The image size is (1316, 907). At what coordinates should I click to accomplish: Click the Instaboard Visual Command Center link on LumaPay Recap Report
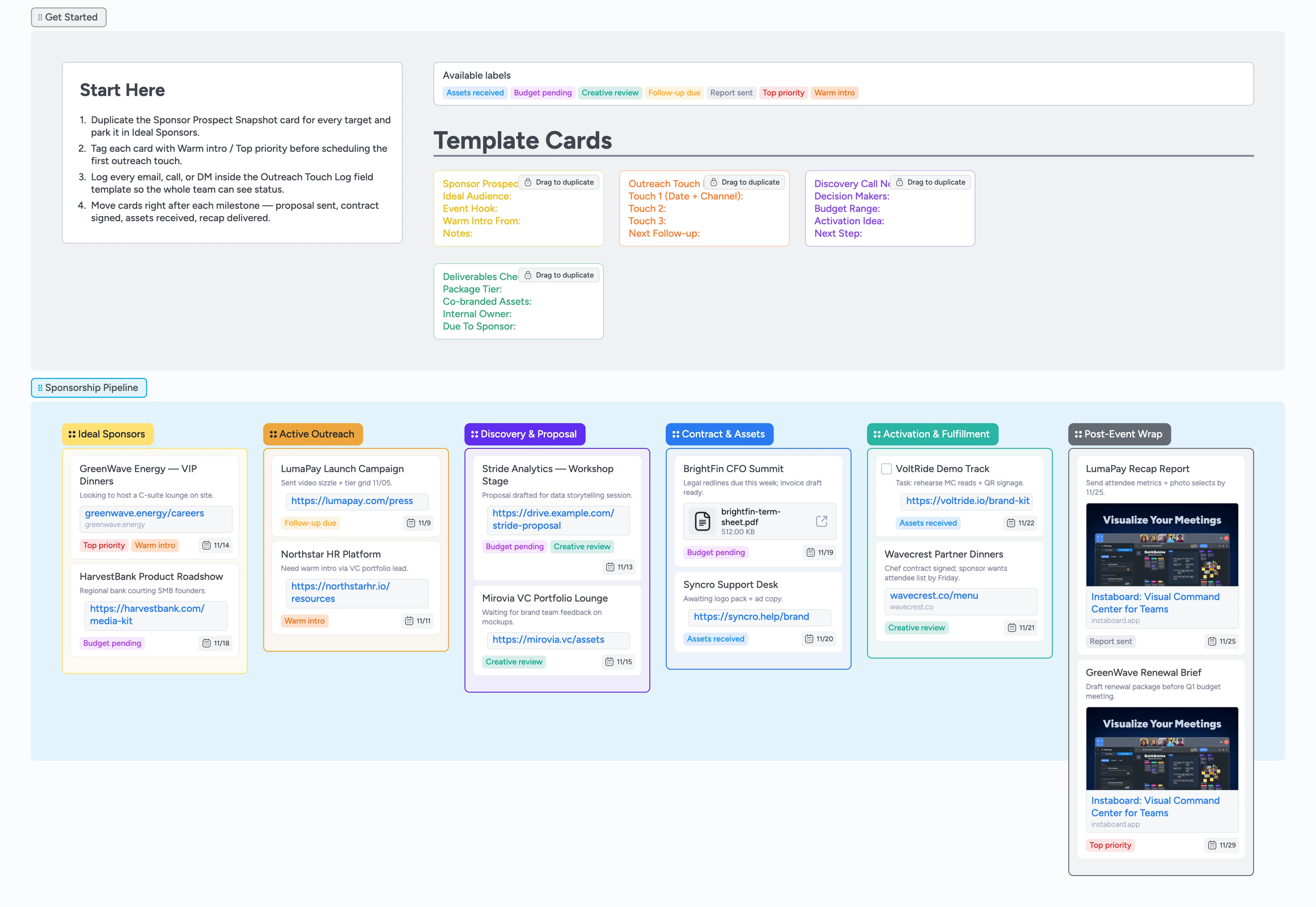point(1155,602)
